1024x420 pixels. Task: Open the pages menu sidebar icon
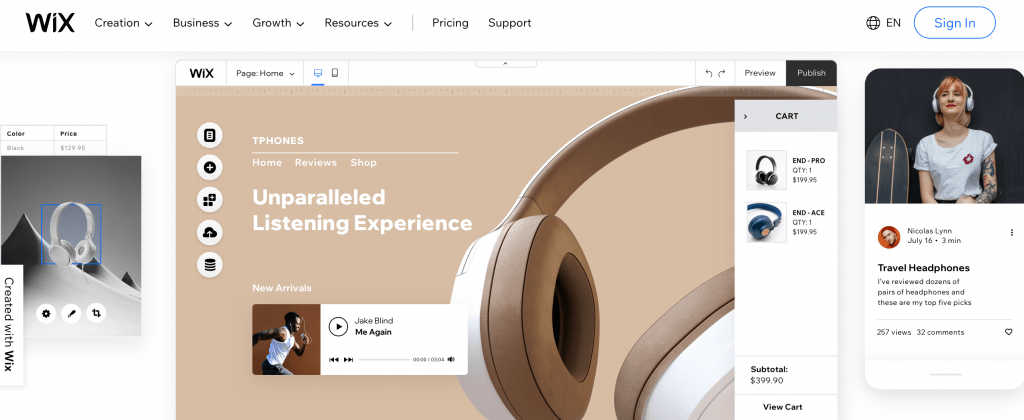210,135
